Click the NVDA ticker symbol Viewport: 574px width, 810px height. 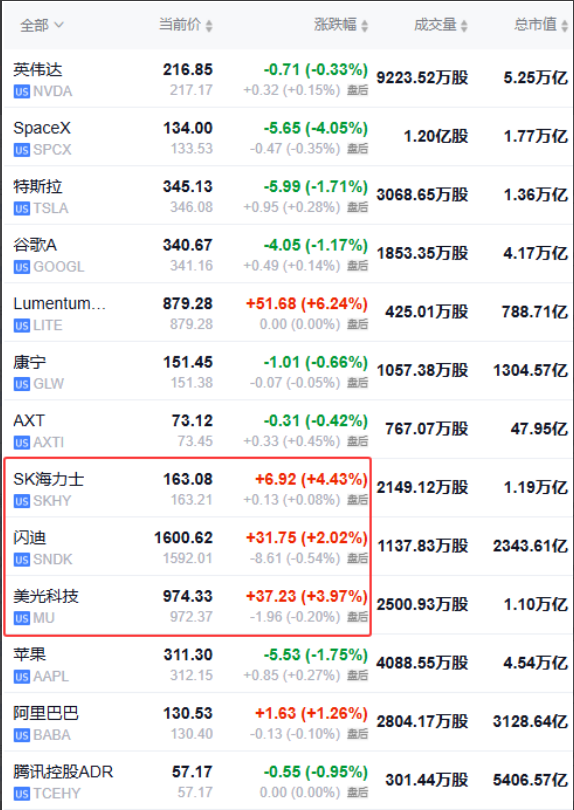tap(53, 92)
